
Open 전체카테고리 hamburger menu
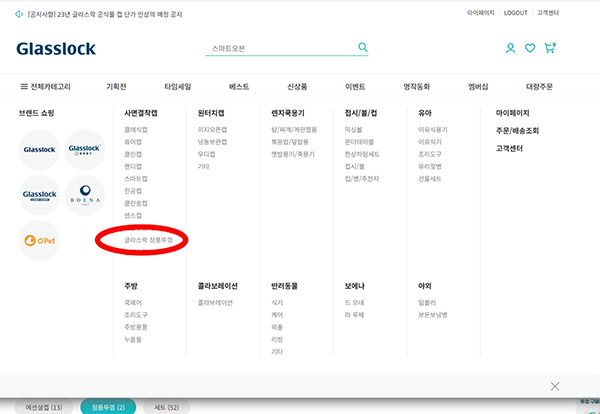click(46, 86)
